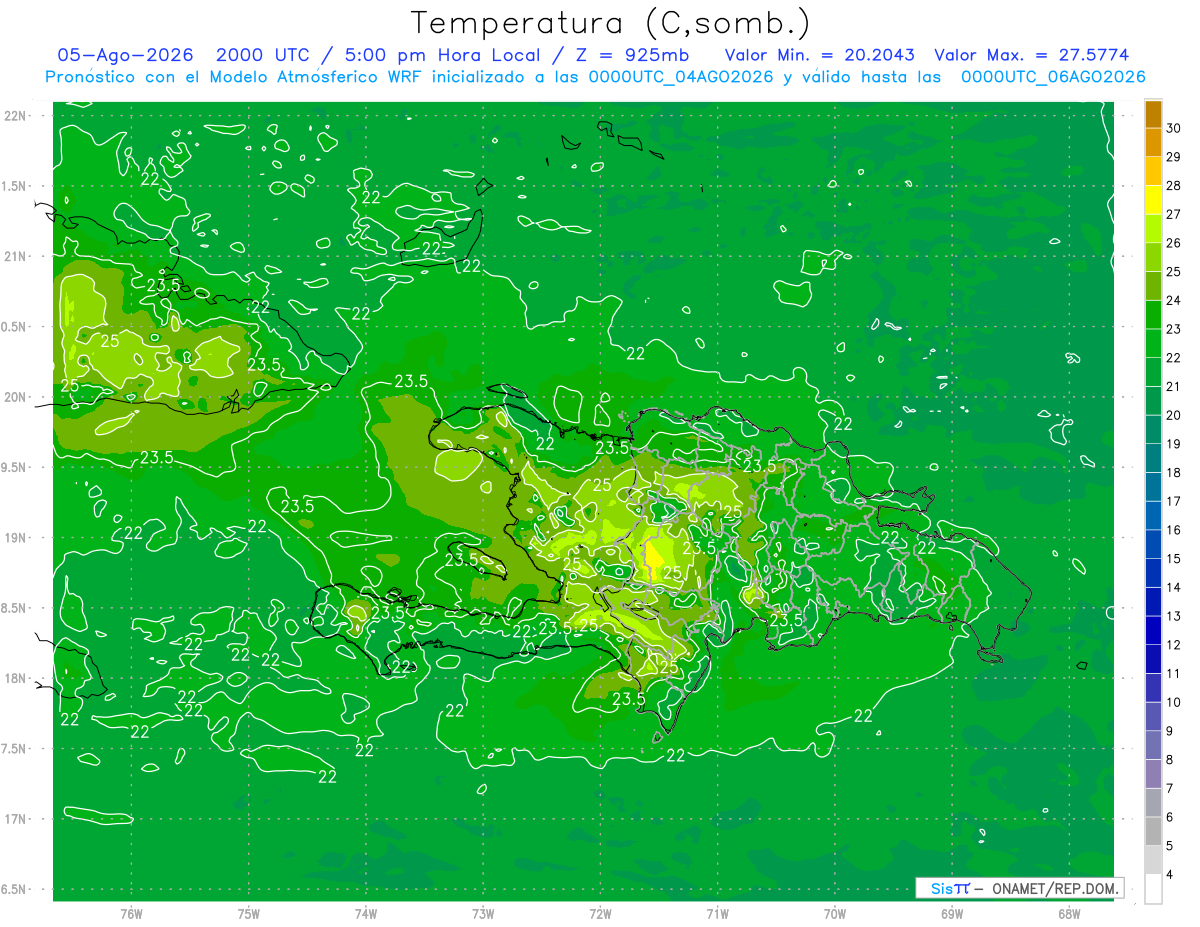
Task: Click the teal segment between 18 and 19
Action: (x=1153, y=459)
